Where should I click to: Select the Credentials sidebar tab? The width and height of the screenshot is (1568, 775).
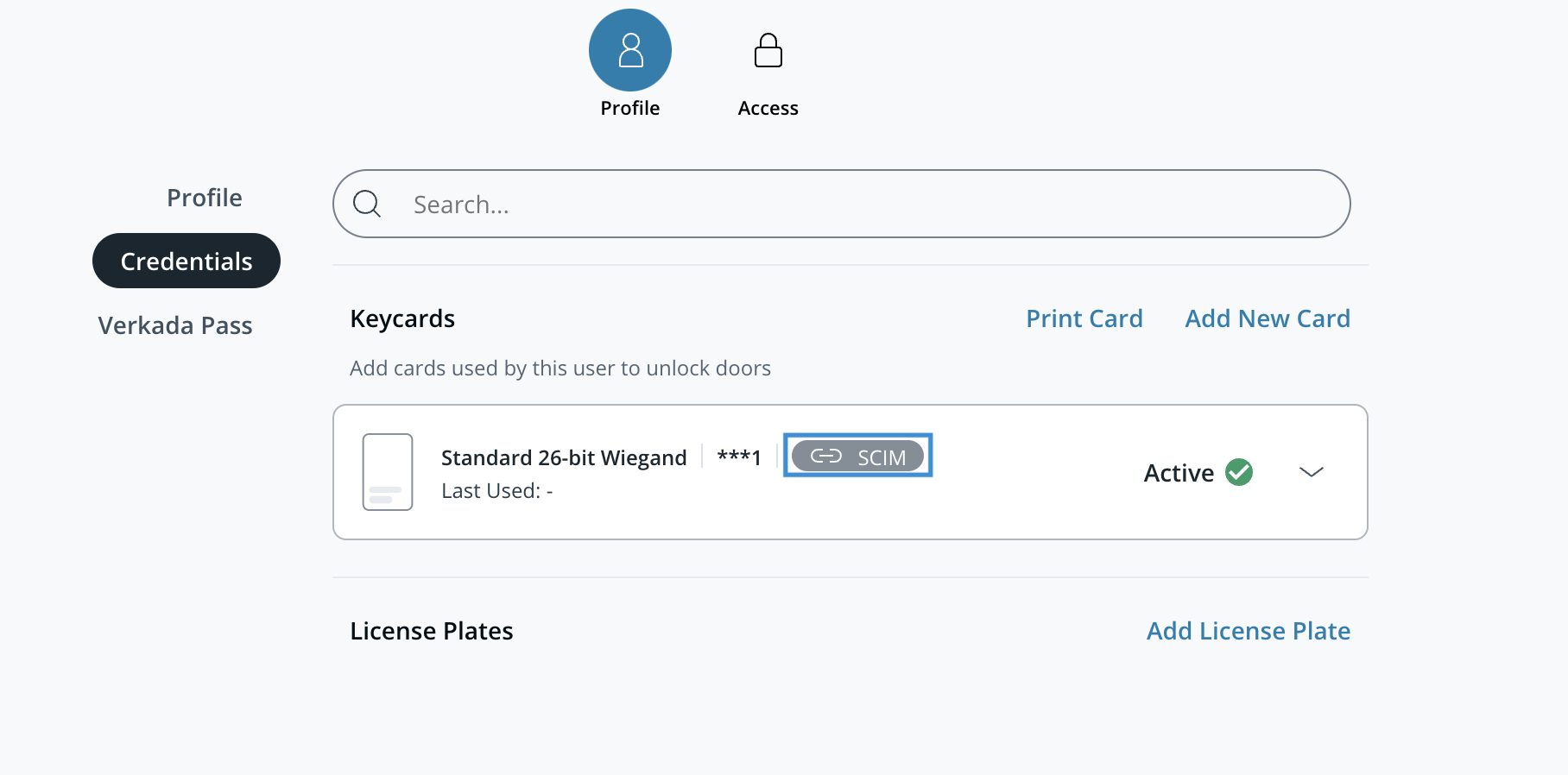[187, 261]
